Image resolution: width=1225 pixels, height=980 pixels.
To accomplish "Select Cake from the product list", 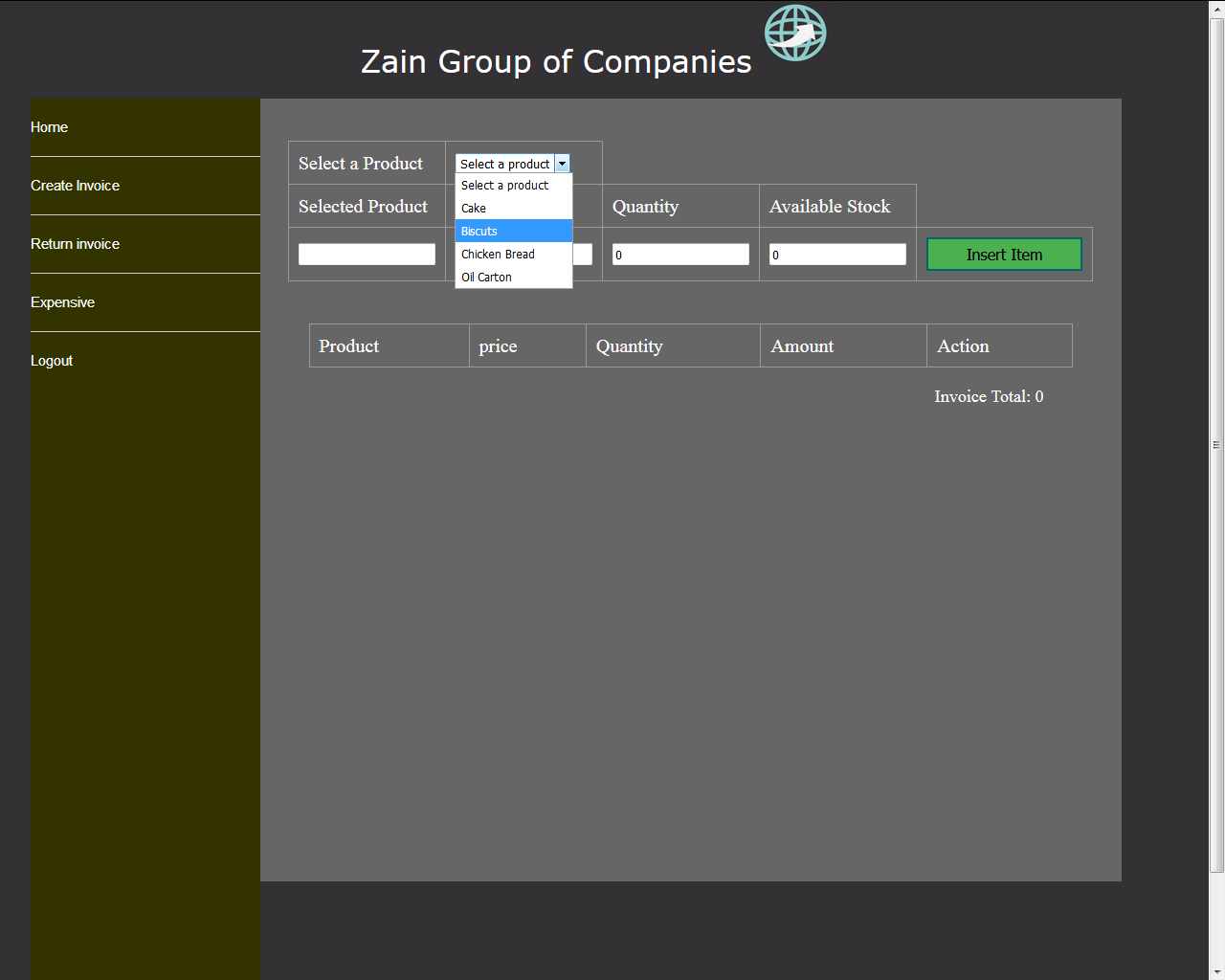I will [x=514, y=208].
